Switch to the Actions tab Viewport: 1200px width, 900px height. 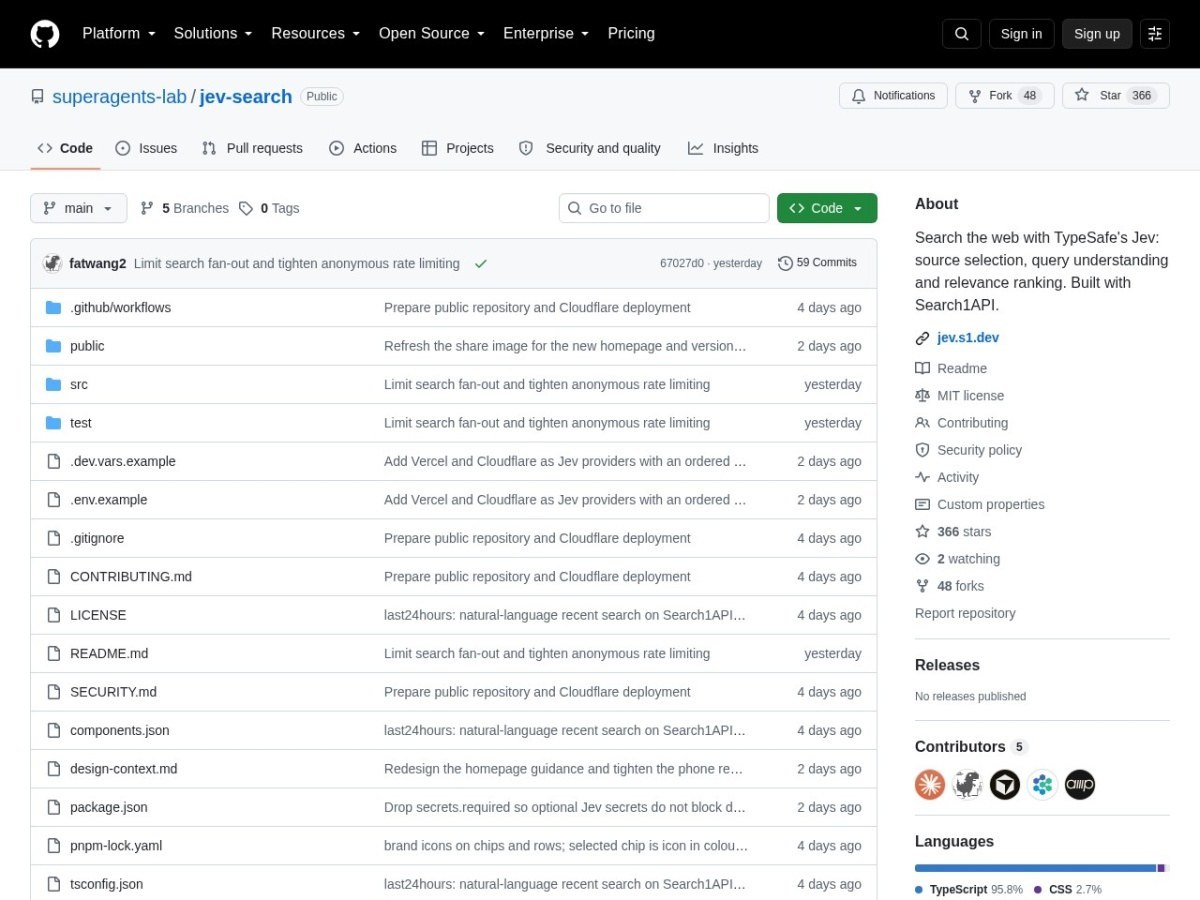[x=363, y=148]
